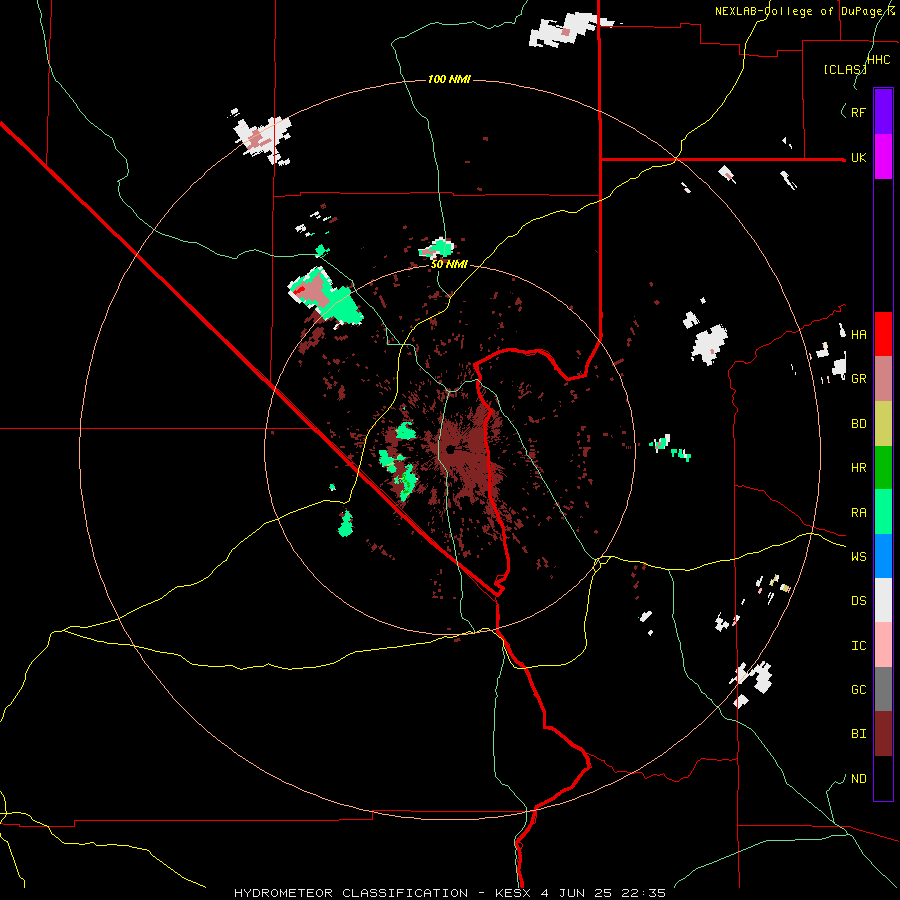The width and height of the screenshot is (900, 900).
Task: Click the GC gray legend swatch
Action: pyautogui.click(x=883, y=689)
